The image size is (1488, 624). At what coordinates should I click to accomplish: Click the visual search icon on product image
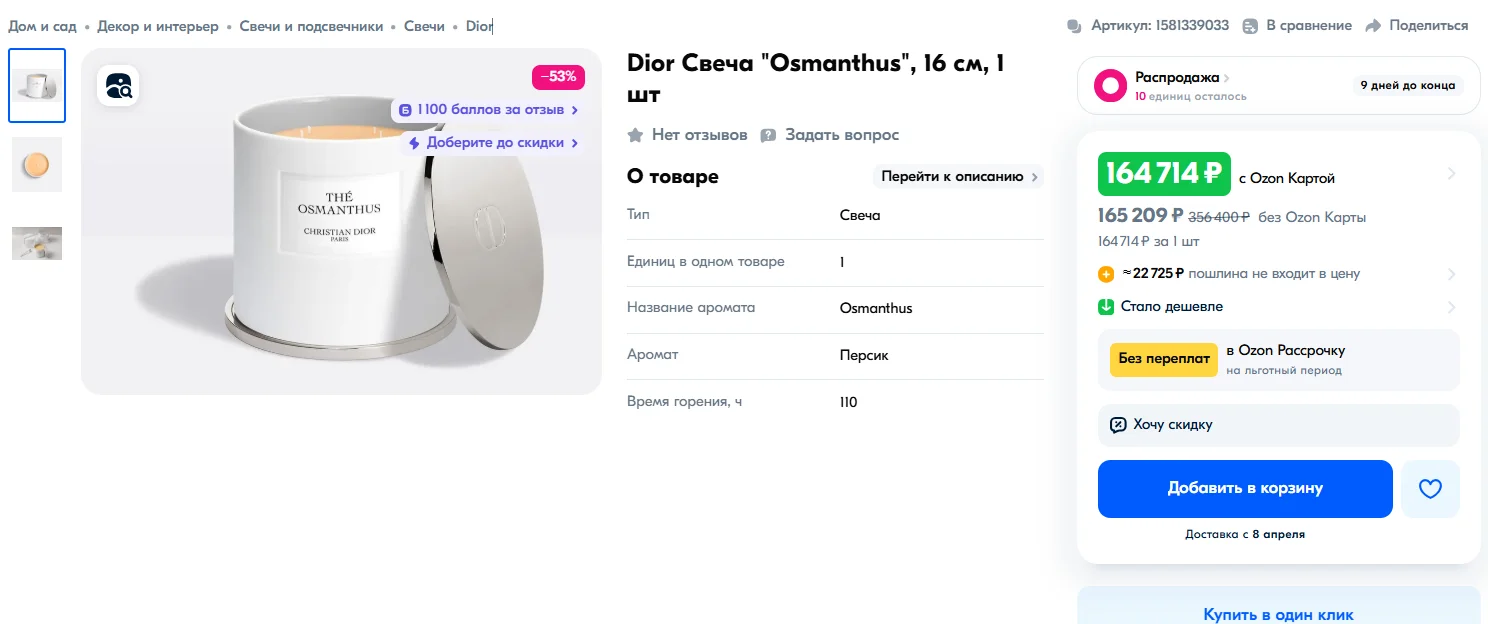click(x=118, y=86)
